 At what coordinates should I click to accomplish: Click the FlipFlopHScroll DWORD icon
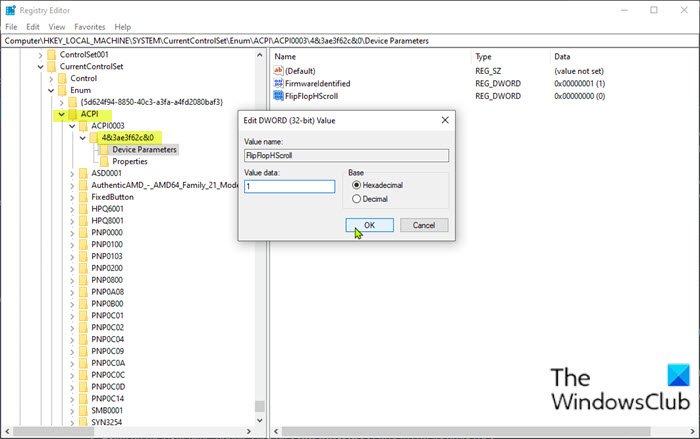tap(278, 96)
